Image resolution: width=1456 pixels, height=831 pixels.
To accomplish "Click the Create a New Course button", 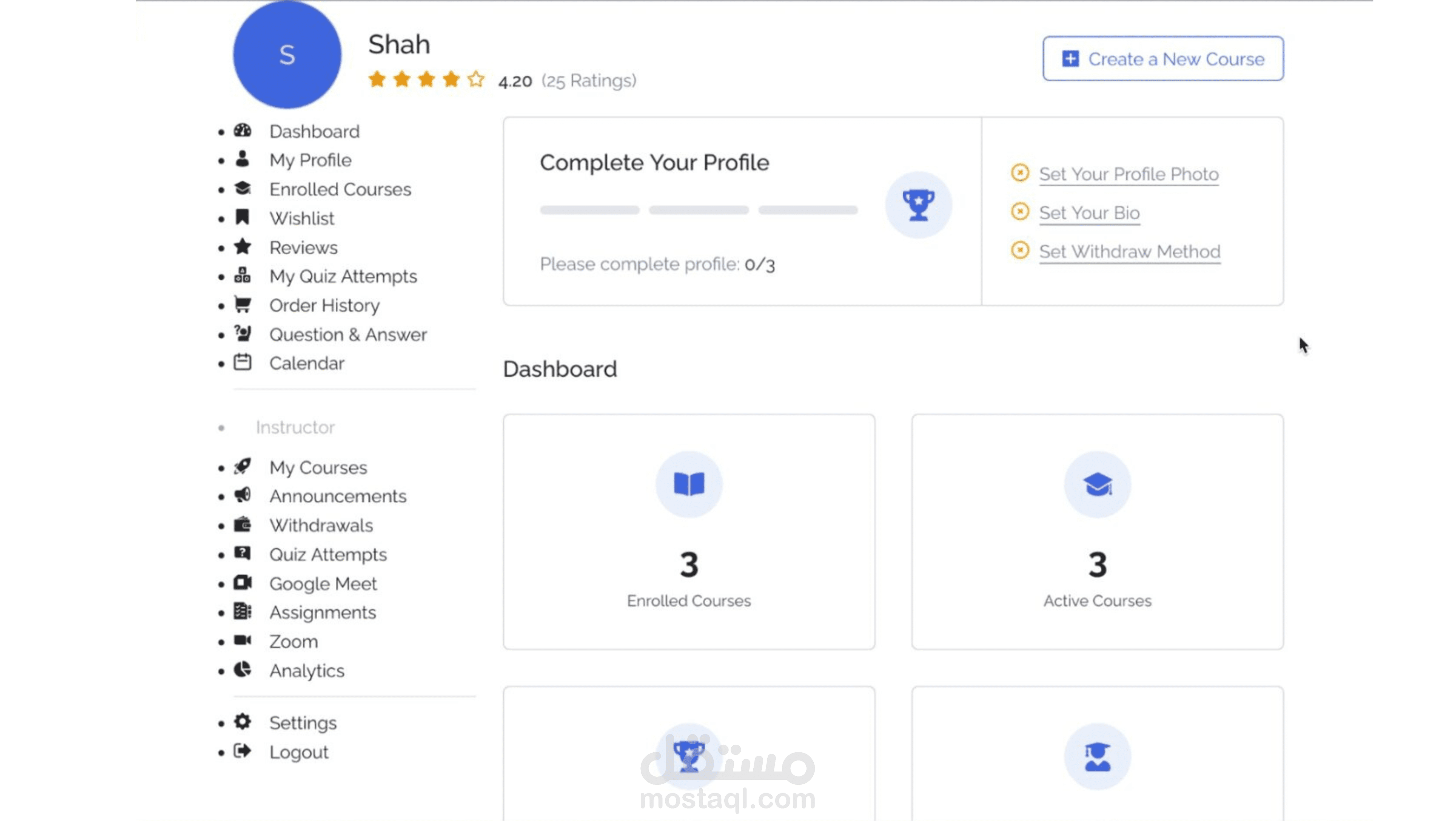I will click(x=1162, y=59).
